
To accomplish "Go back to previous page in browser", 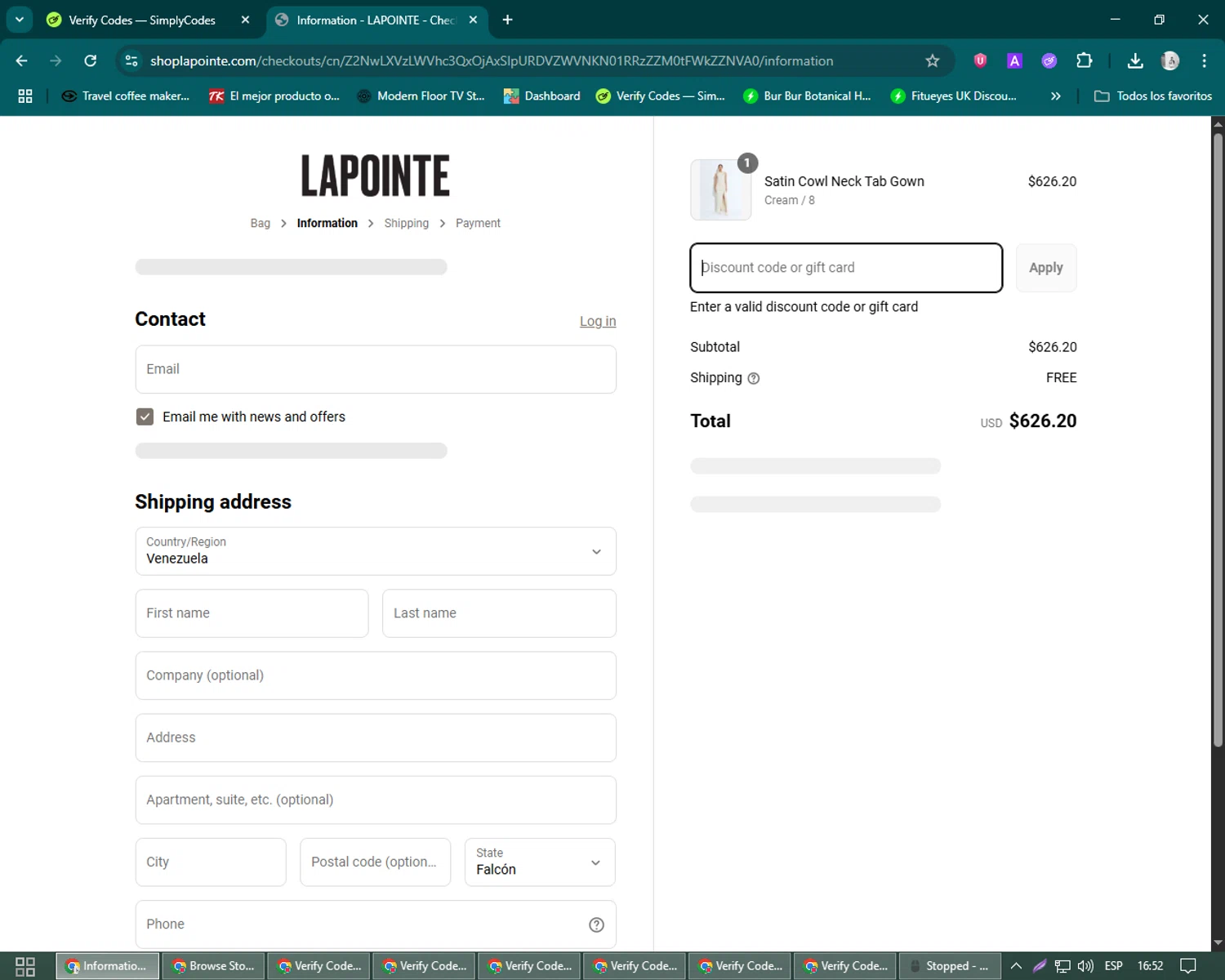I will pyautogui.click(x=22, y=60).
